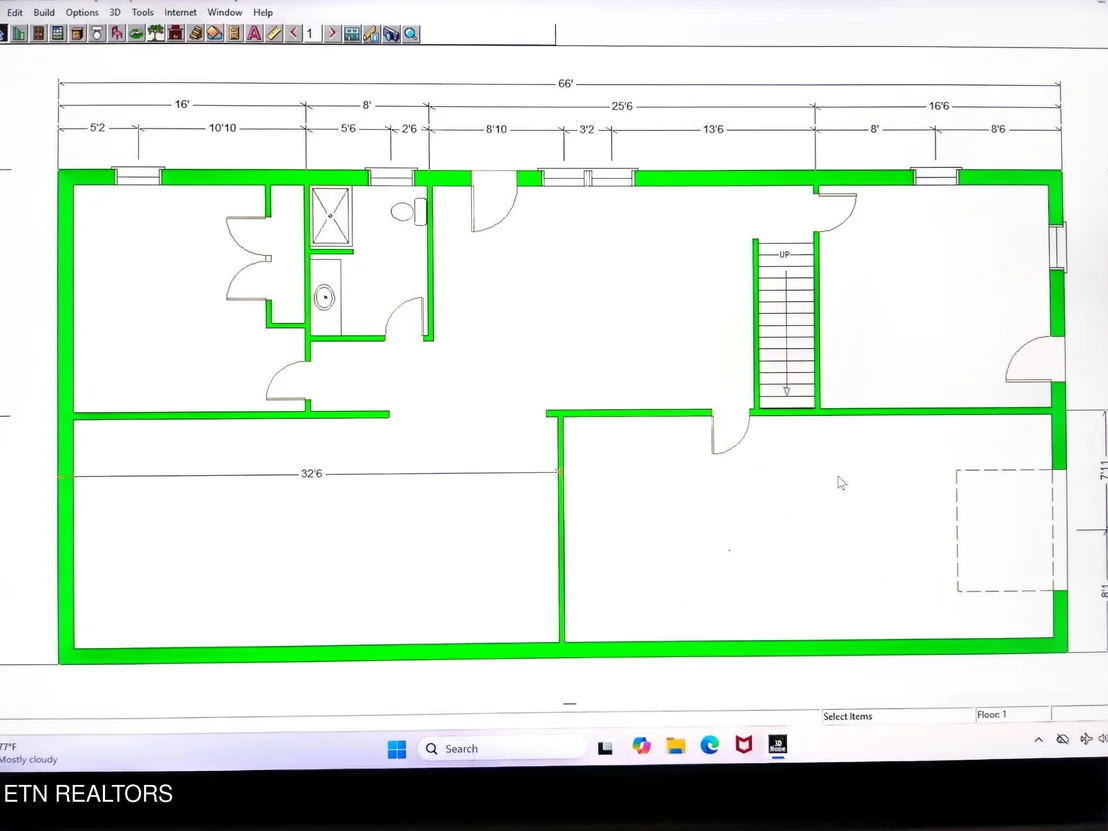This screenshot has height=831, width=1108.
Task: Select the toilet Fixture mode icon
Action: coord(98,33)
